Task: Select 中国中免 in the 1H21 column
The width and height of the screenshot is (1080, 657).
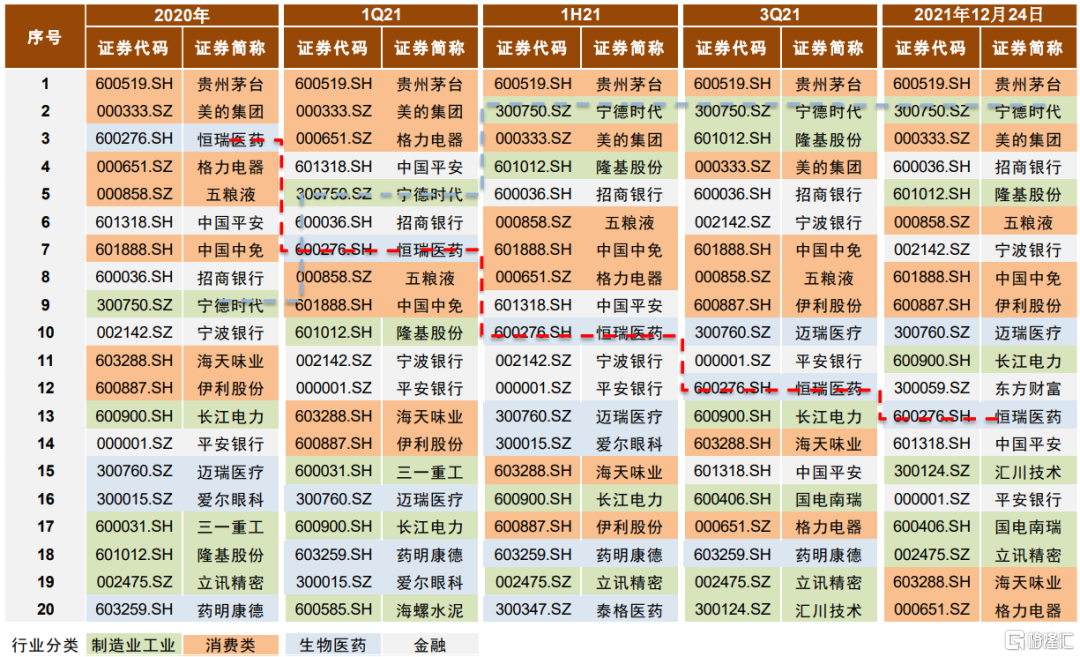Action: [x=629, y=250]
